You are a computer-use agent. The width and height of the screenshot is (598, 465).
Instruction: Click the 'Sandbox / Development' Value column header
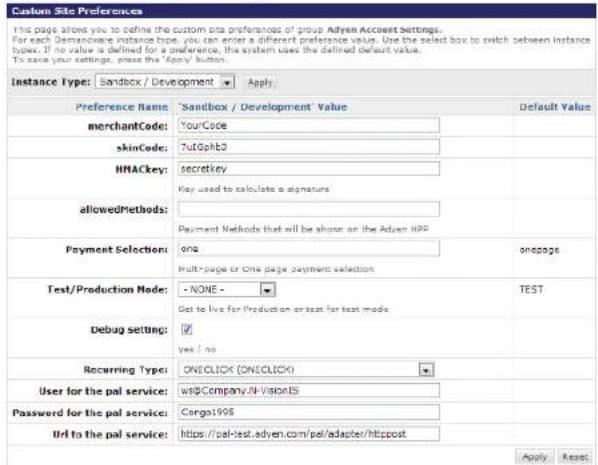click(263, 107)
